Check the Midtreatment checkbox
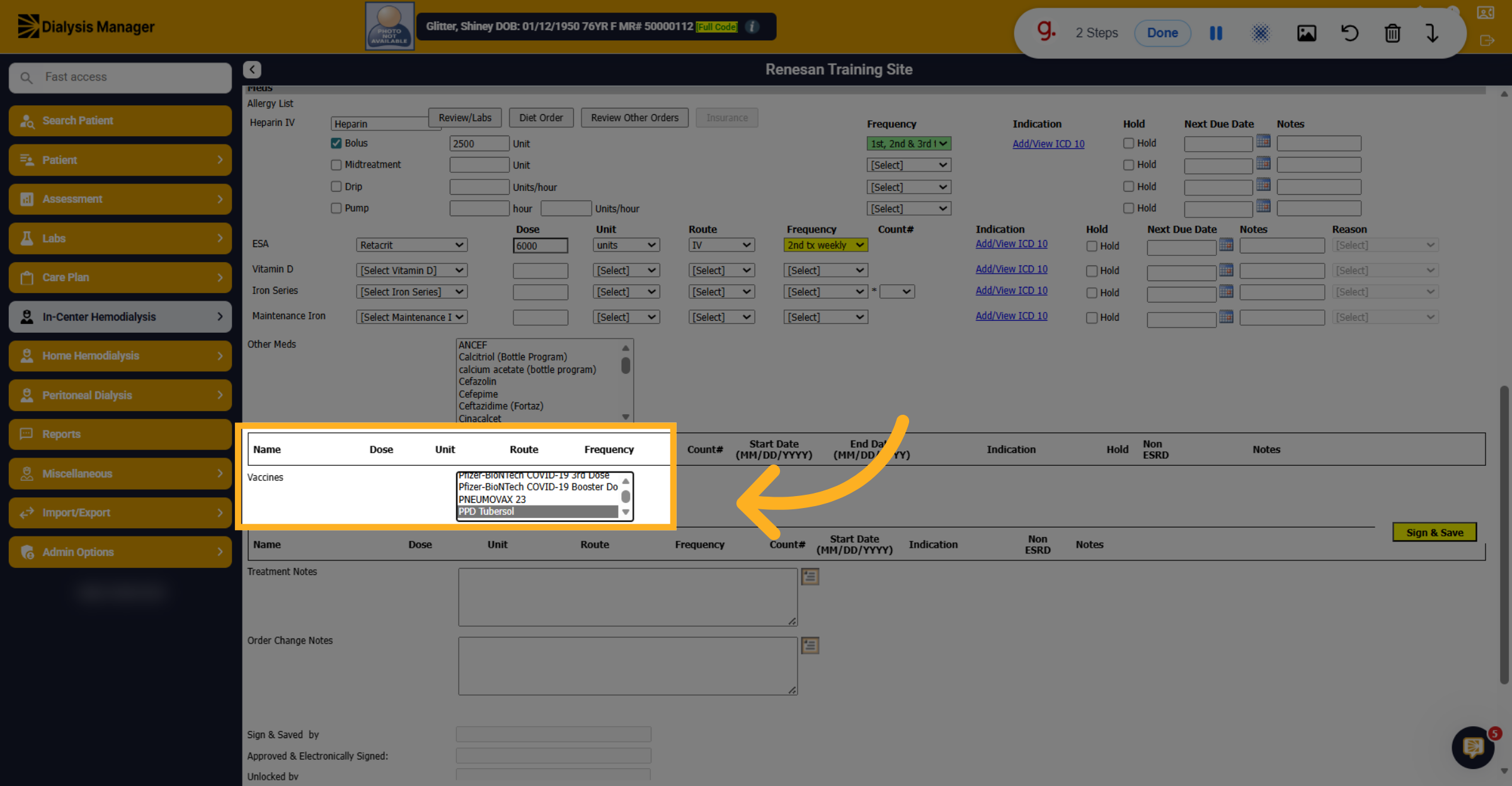This screenshot has height=786, width=1512. pos(336,165)
